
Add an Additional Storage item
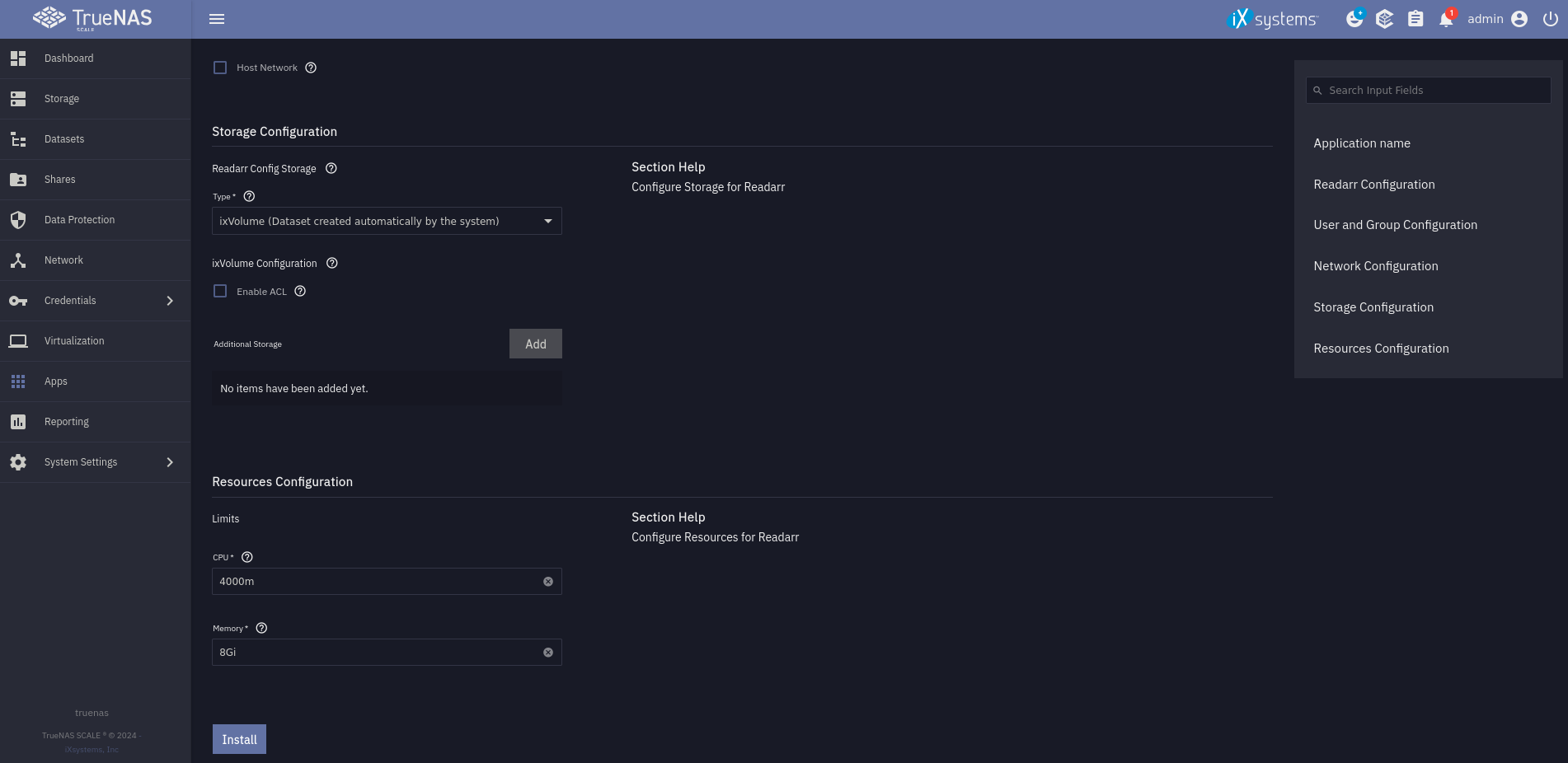(536, 344)
